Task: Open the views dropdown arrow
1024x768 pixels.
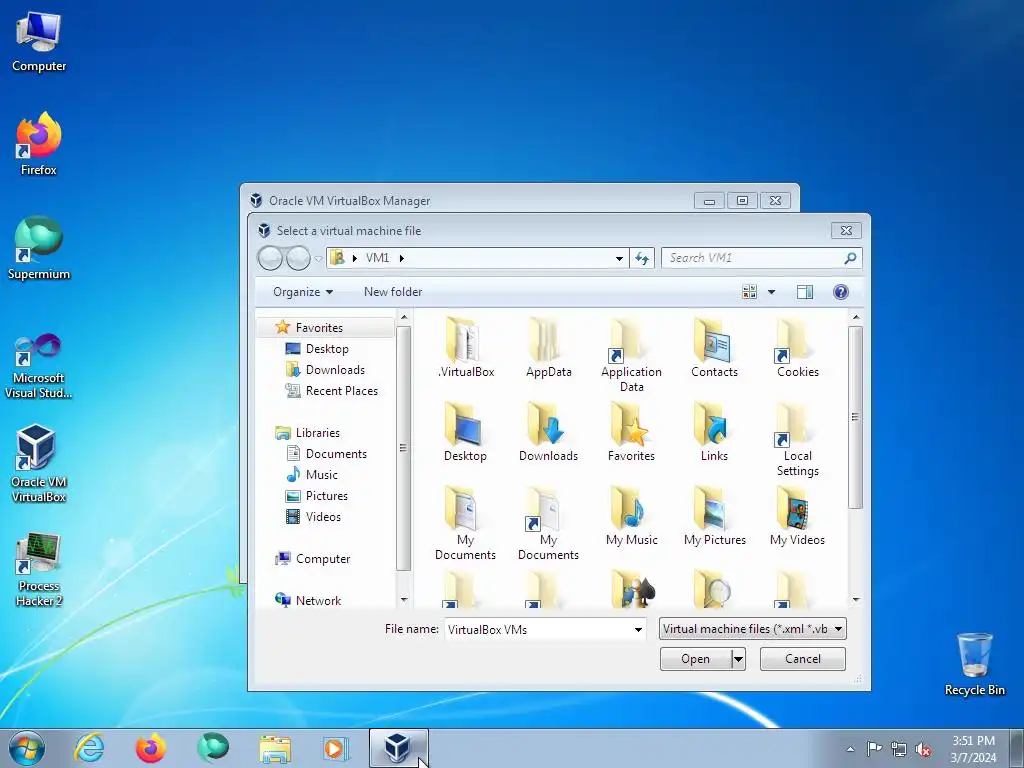Action: point(771,292)
